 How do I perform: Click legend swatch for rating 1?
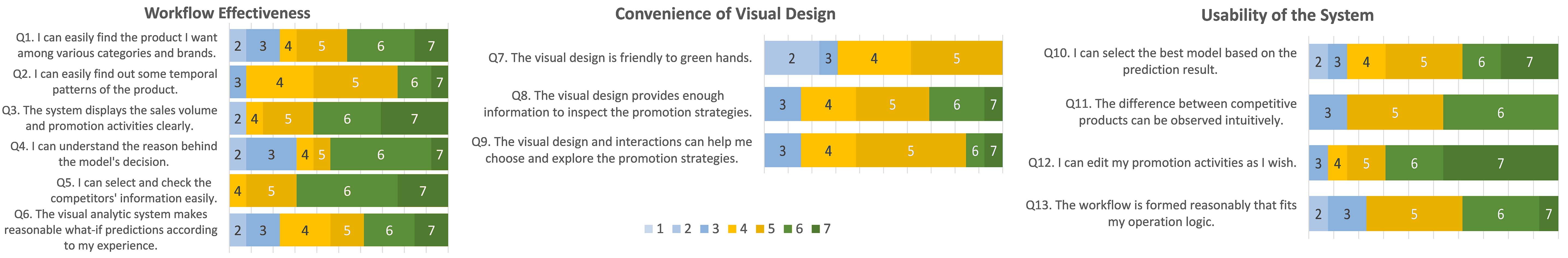click(x=649, y=229)
